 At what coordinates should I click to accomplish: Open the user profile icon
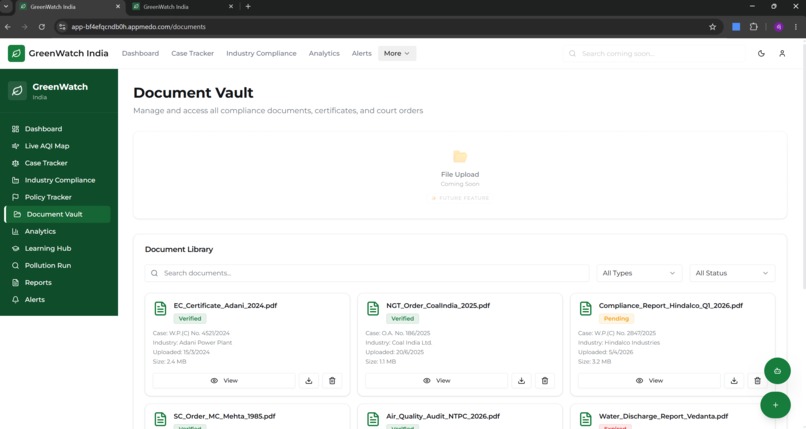click(782, 53)
